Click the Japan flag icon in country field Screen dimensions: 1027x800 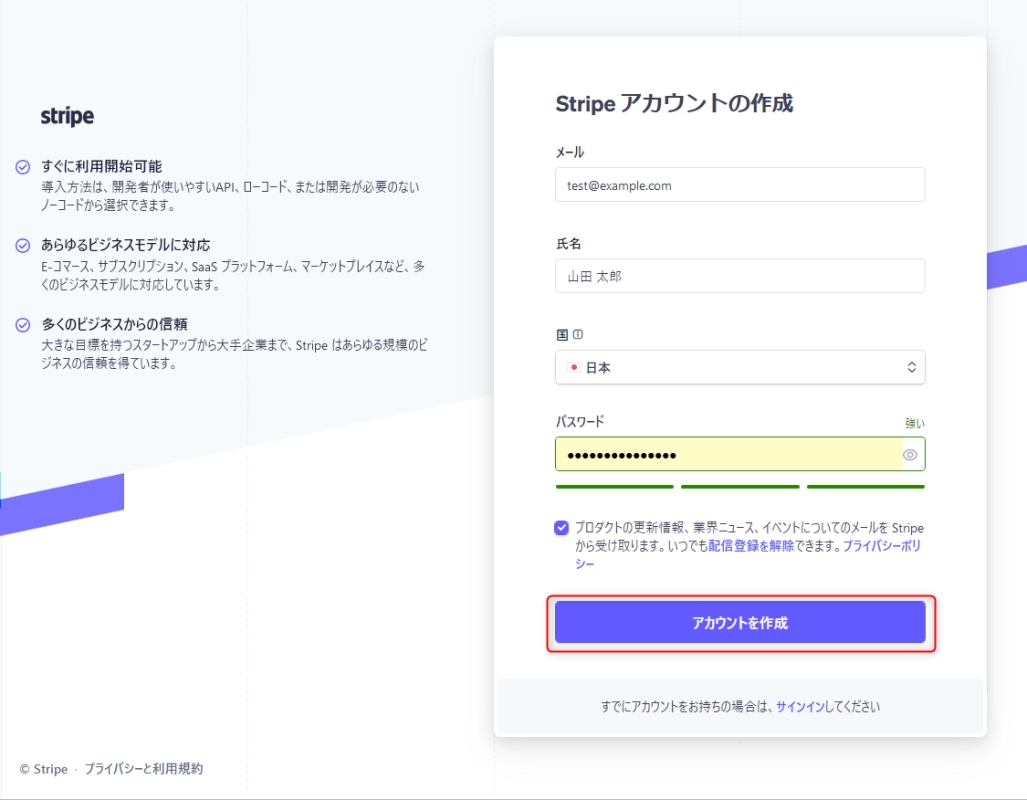point(574,368)
